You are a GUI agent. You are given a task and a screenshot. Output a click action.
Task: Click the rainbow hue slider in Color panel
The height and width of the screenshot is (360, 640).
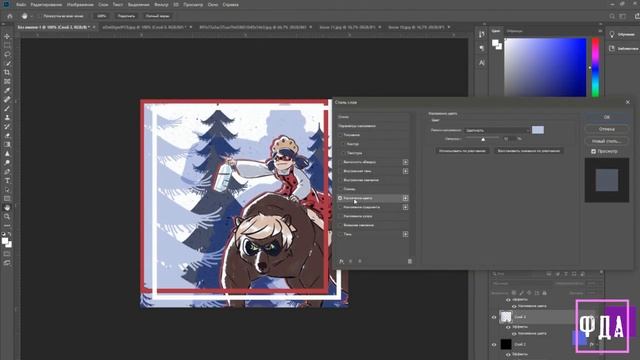tap(596, 68)
